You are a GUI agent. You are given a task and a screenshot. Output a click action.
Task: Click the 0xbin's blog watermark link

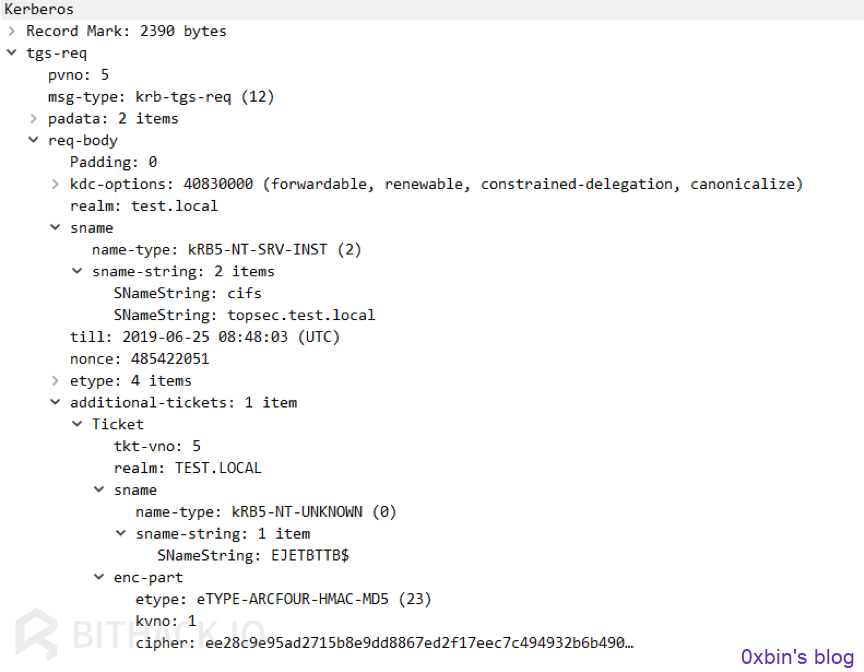click(797, 657)
